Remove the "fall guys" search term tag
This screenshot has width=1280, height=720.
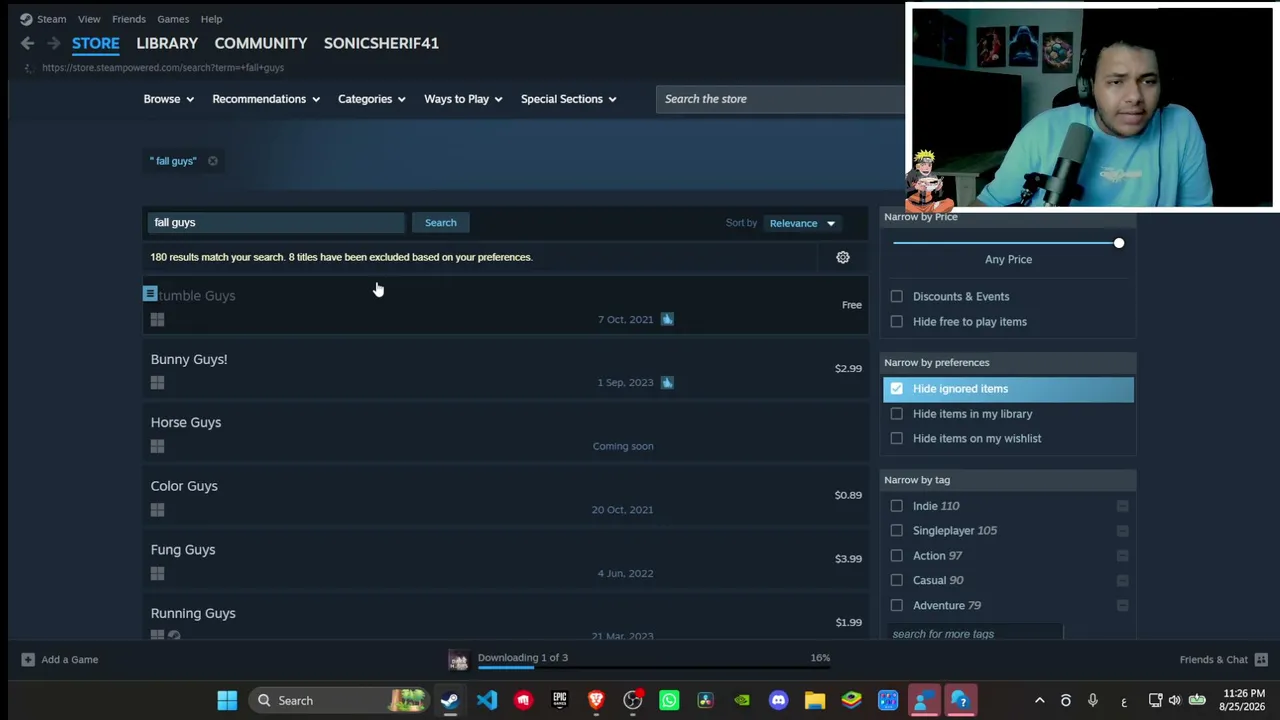[x=213, y=161]
